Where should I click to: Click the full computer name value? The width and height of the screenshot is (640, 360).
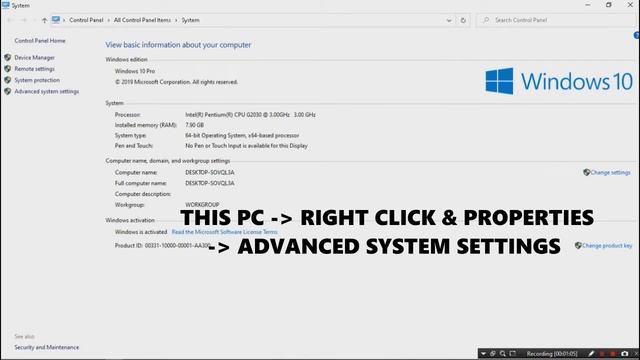tap(210, 183)
